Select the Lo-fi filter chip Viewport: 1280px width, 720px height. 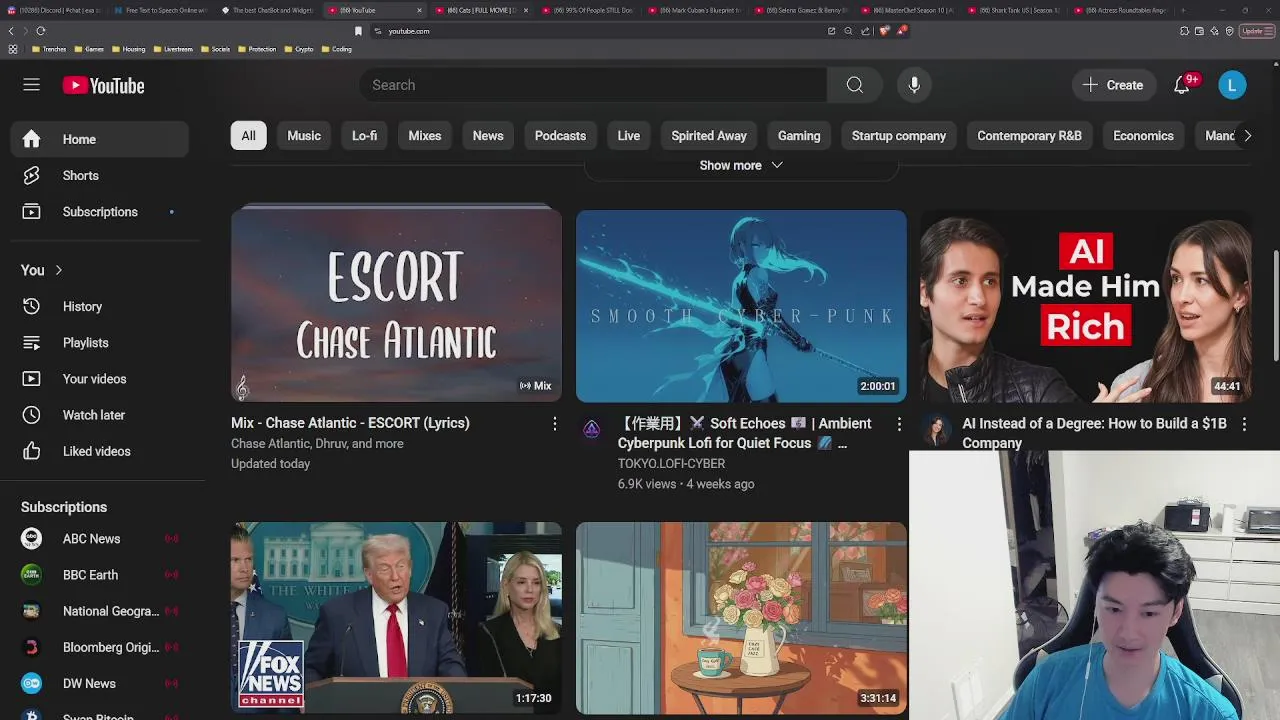364,135
